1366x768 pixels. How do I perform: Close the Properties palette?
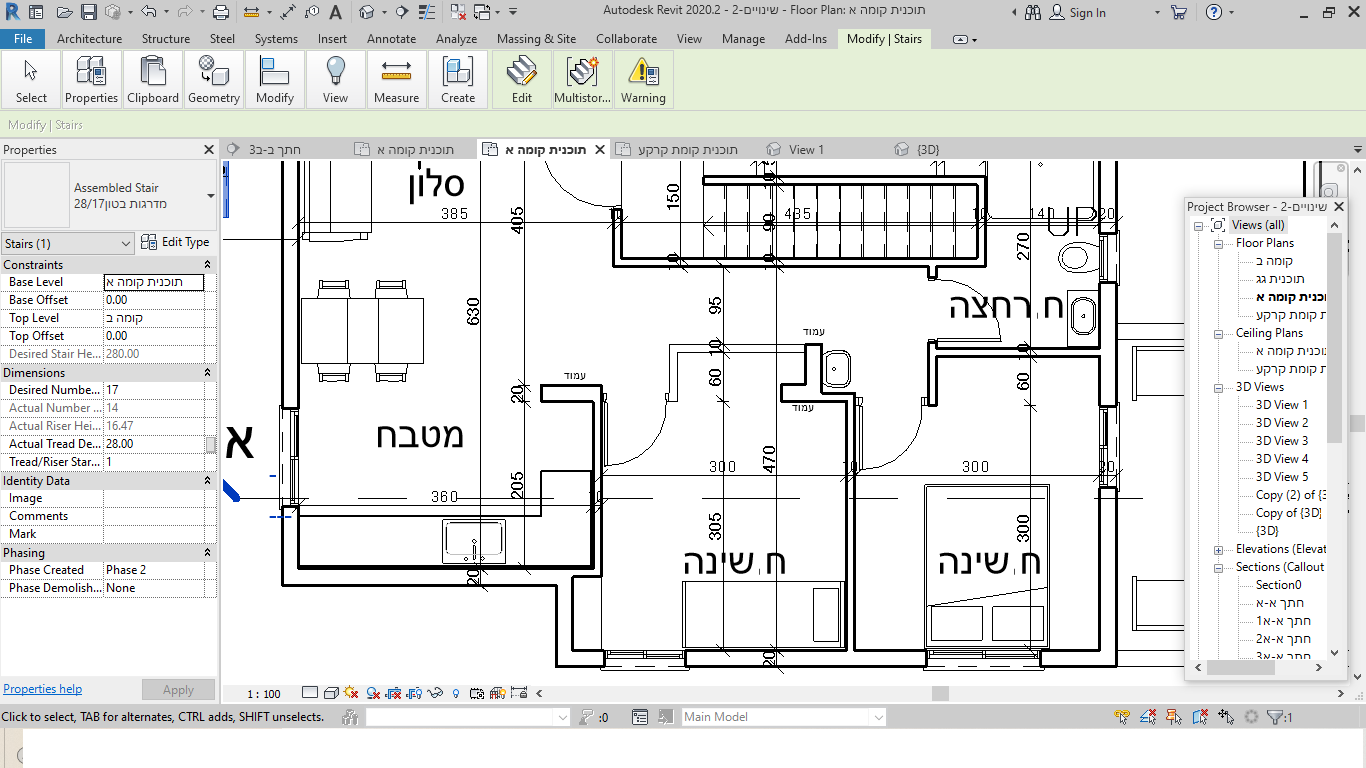point(209,149)
